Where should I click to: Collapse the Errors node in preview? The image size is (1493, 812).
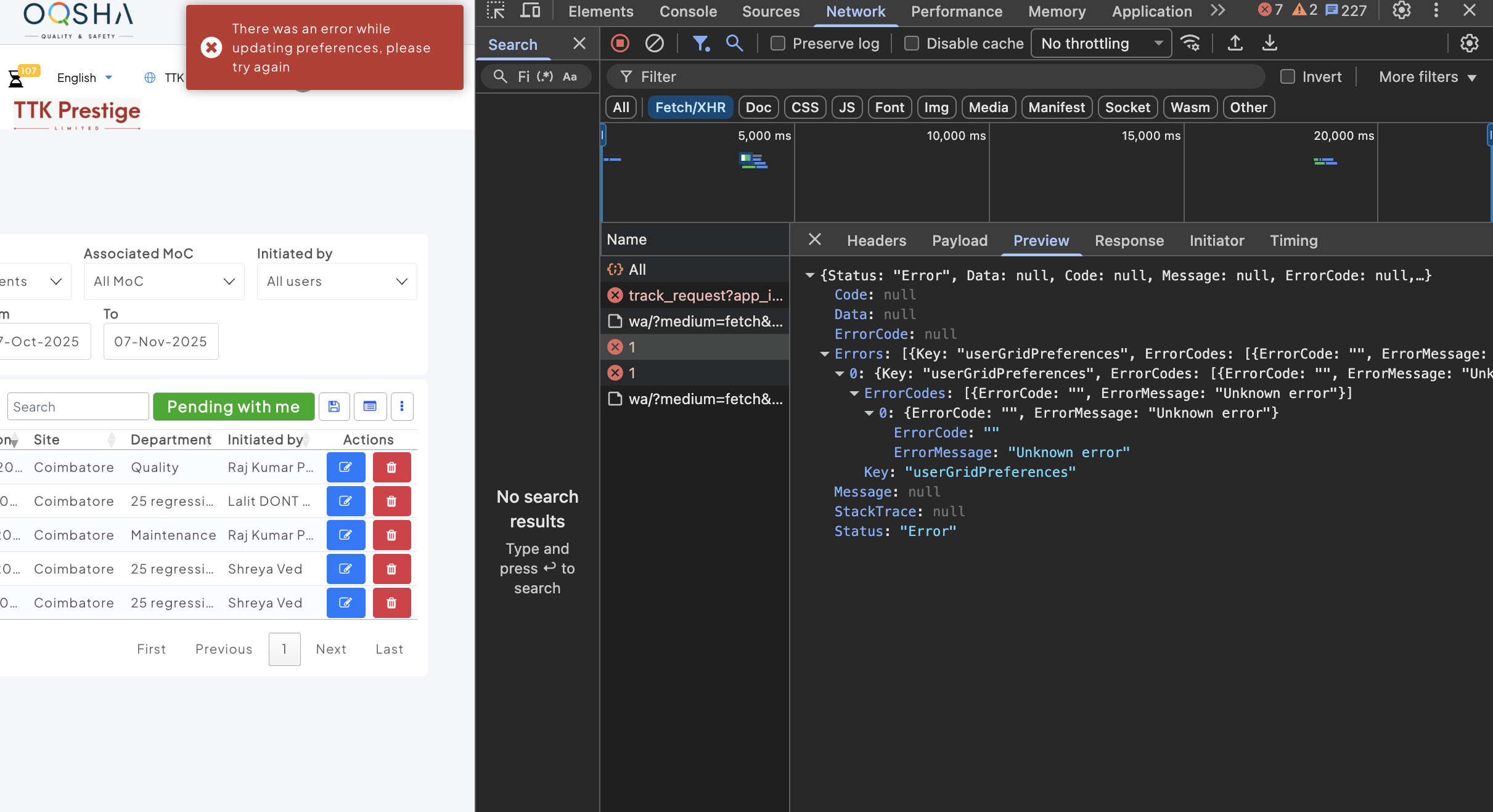point(824,354)
